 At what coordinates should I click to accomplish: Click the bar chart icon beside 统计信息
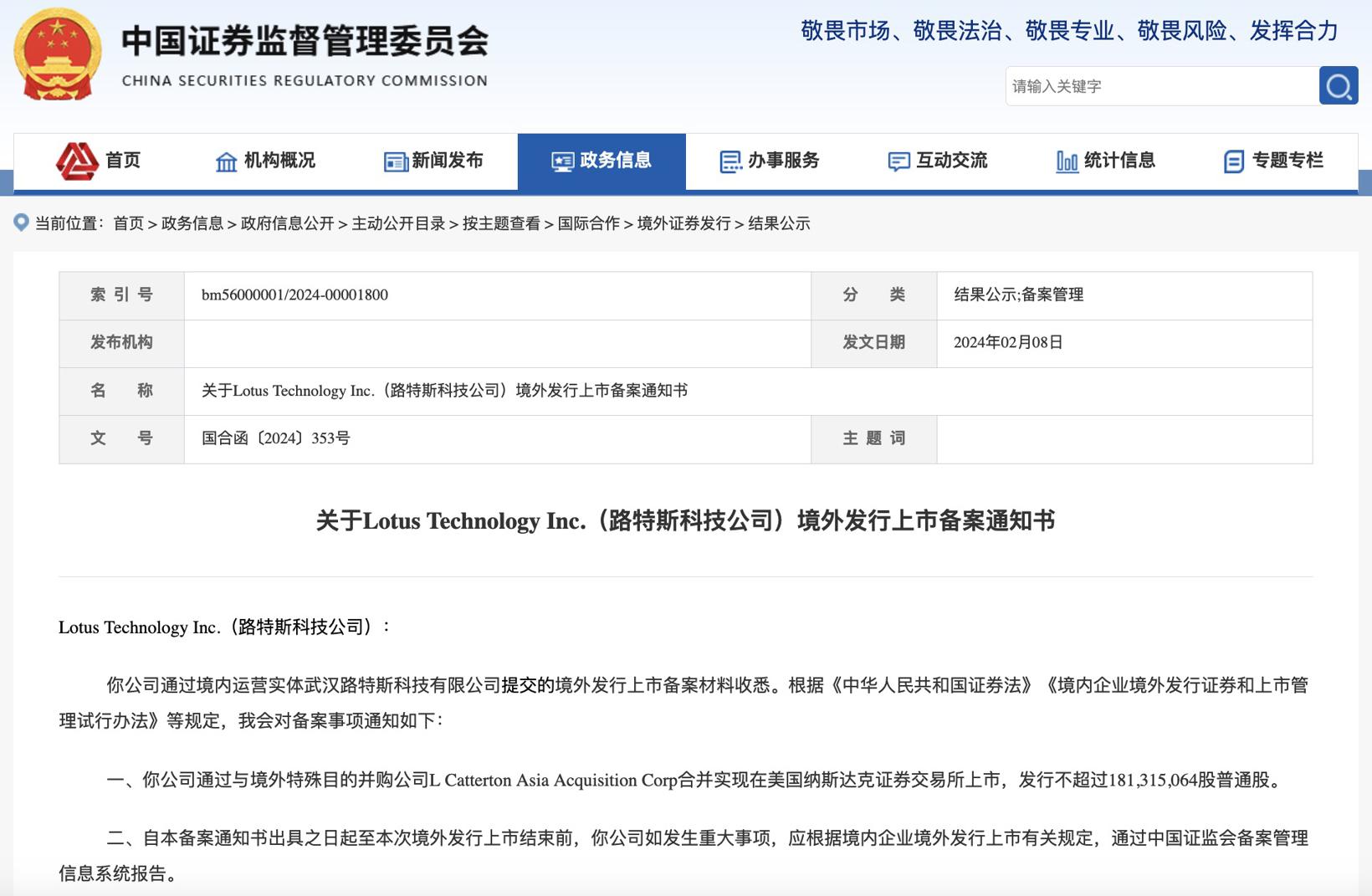[x=1067, y=161]
